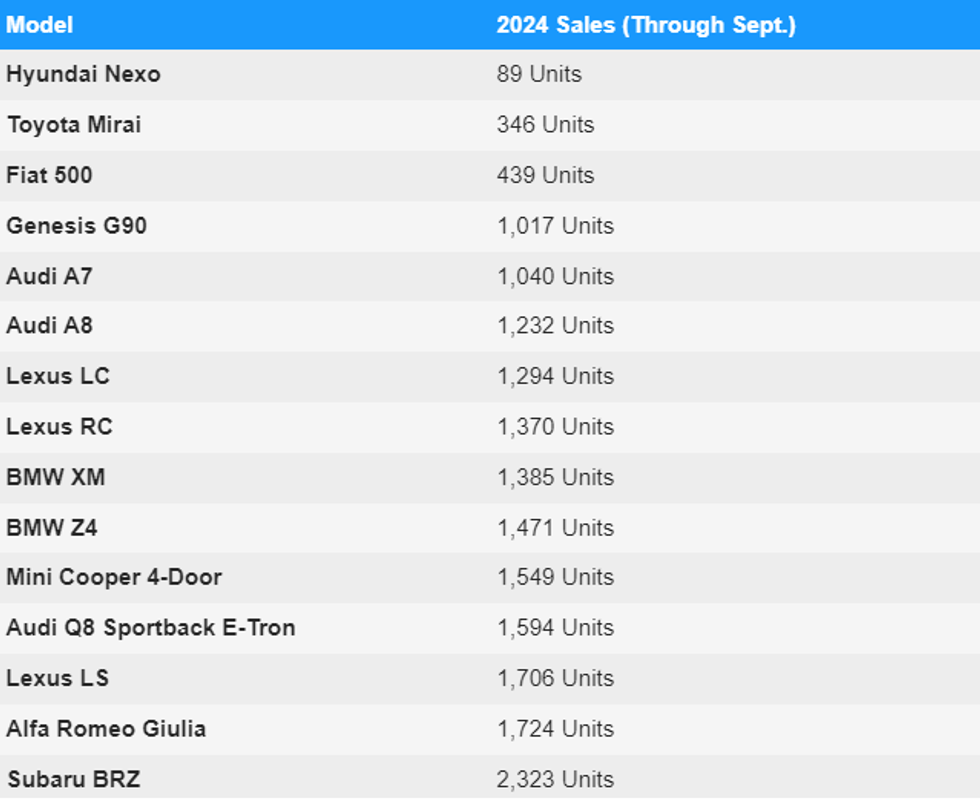
Task: Click the 2024 Sales (Through Sept.) header
Action: point(646,25)
